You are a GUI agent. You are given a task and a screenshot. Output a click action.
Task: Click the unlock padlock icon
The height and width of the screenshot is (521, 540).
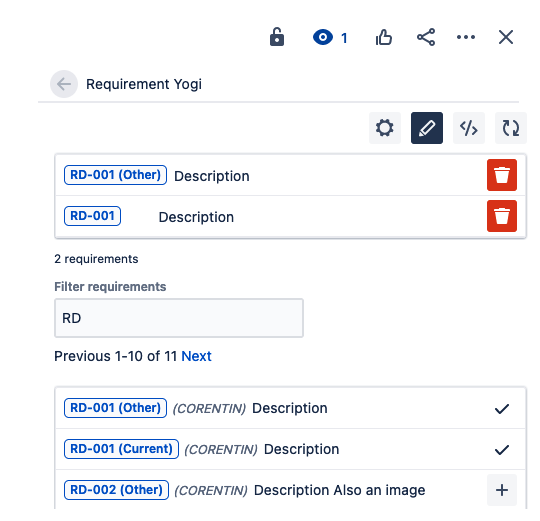tap(277, 37)
